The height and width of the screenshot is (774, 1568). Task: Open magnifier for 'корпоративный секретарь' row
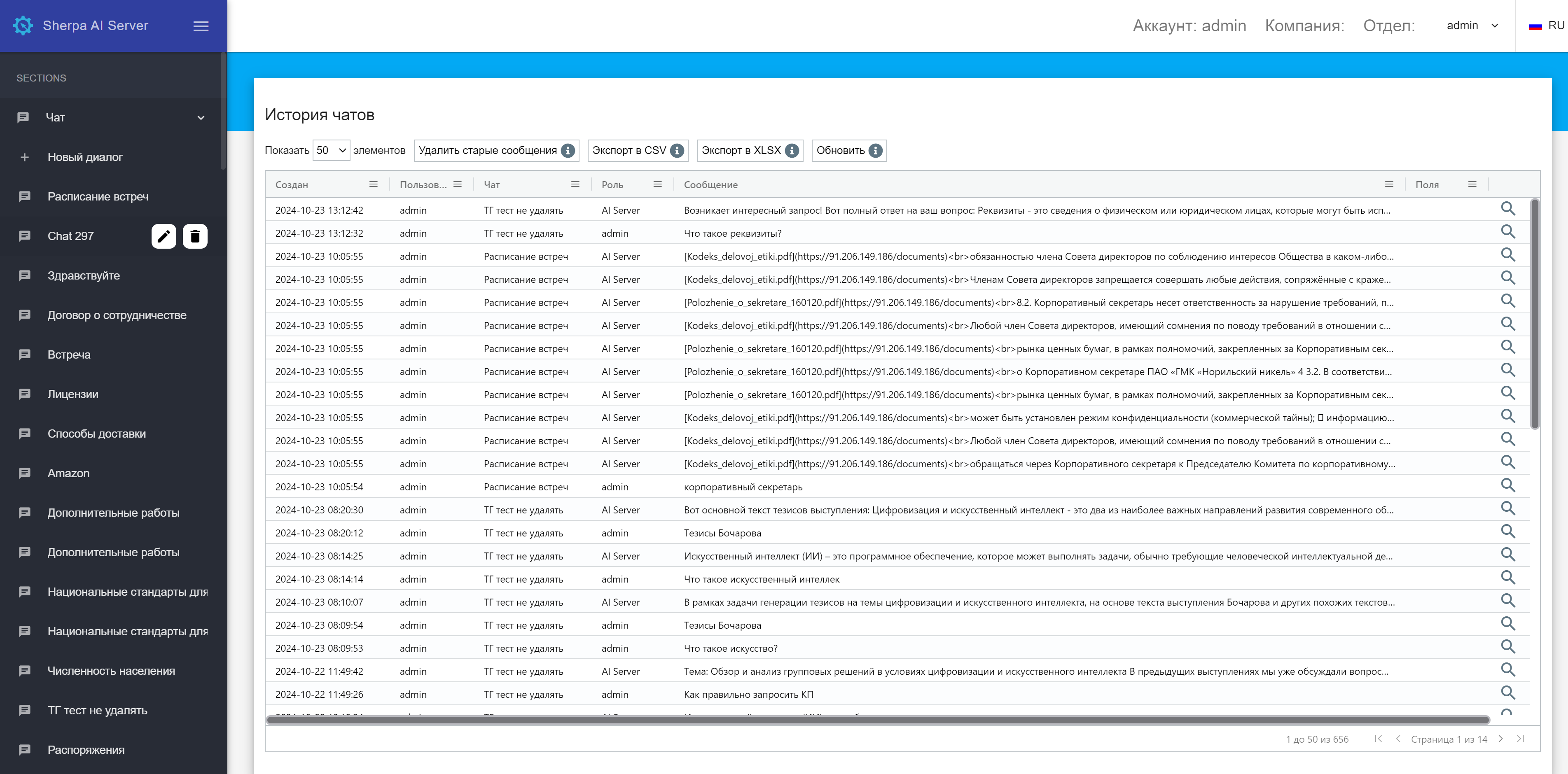(1507, 485)
